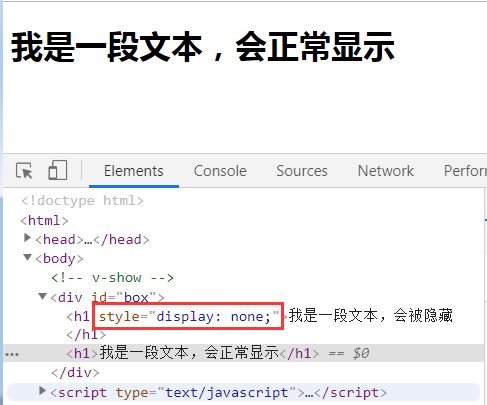Expand the script element node

point(42,391)
